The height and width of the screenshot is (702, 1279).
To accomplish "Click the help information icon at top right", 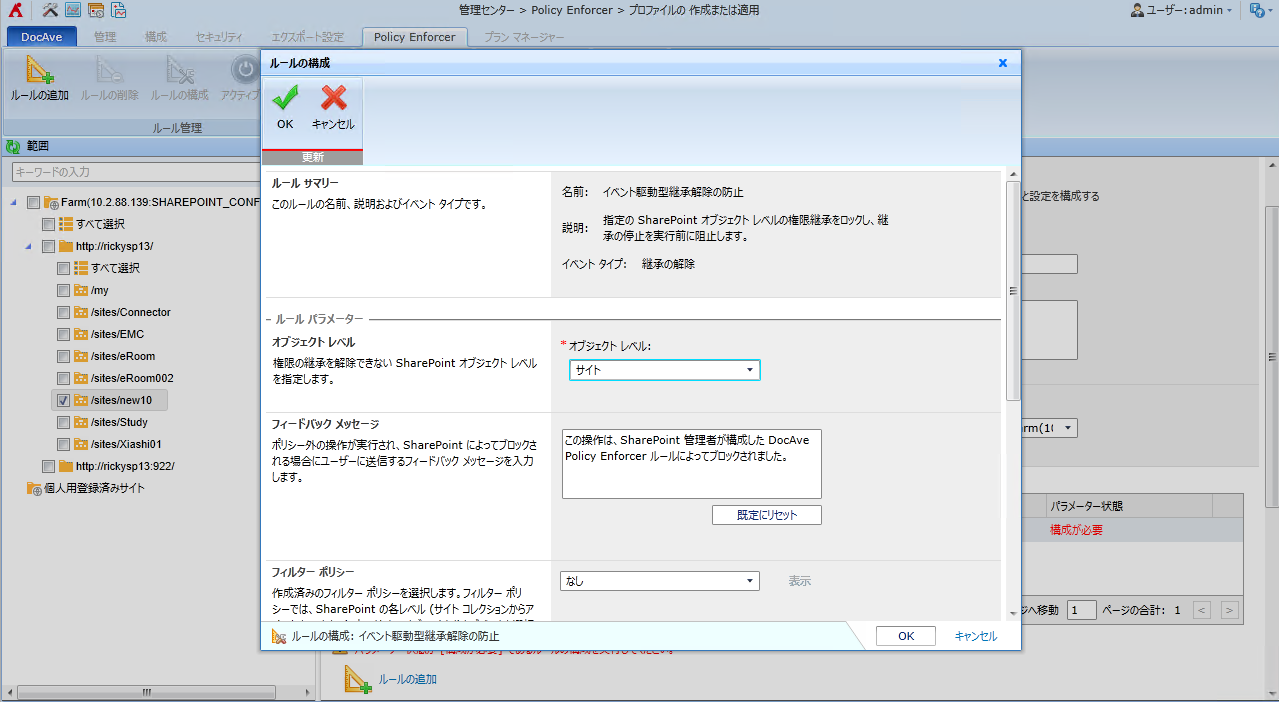I will 1256,10.
